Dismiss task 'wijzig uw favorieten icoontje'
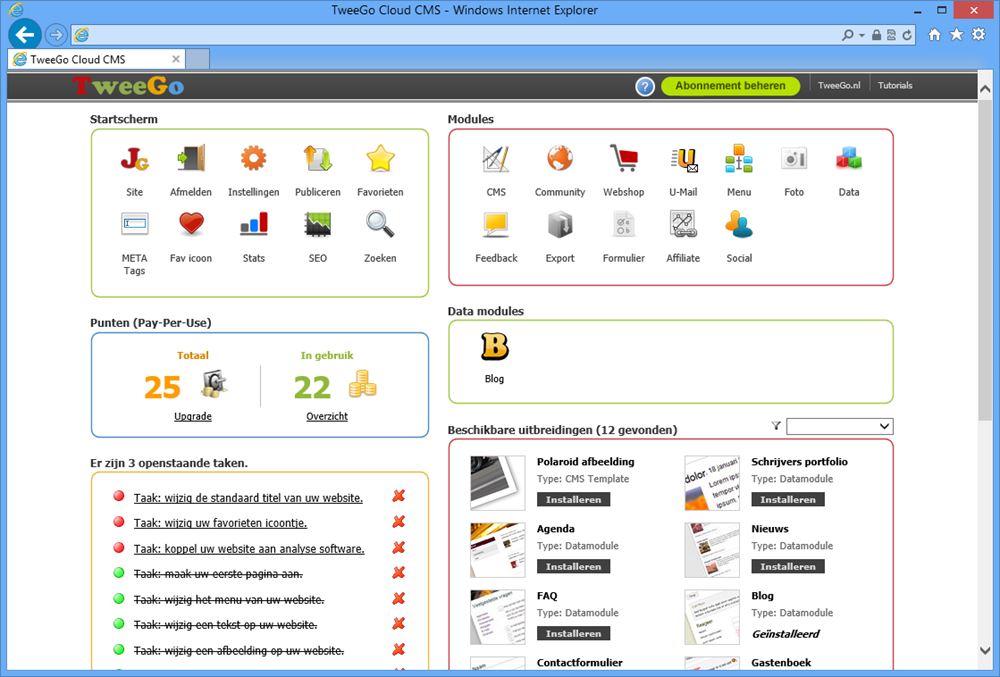 point(399,521)
